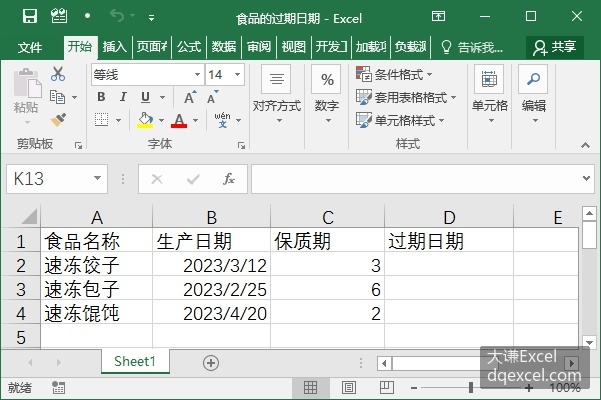The height and width of the screenshot is (400, 601).
Task: Open Customize Quick Access Toolbar dropdown
Action: point(152,17)
